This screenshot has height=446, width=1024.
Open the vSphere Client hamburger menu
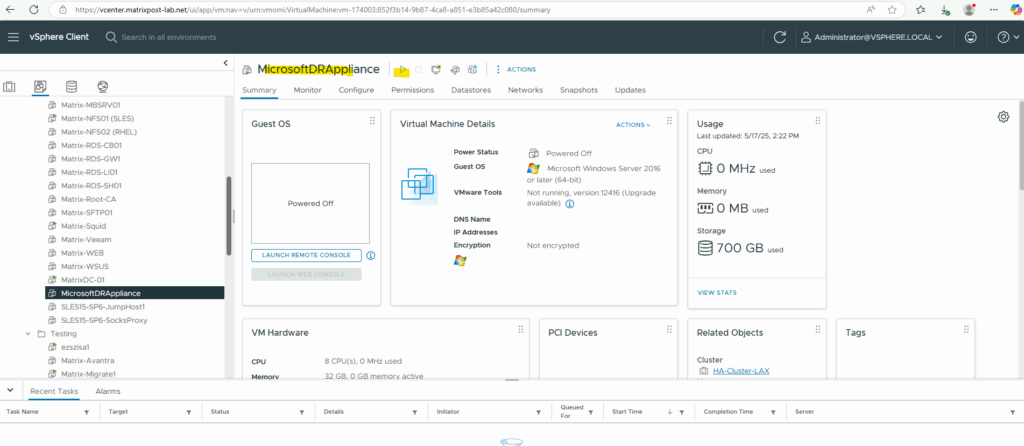[14, 37]
